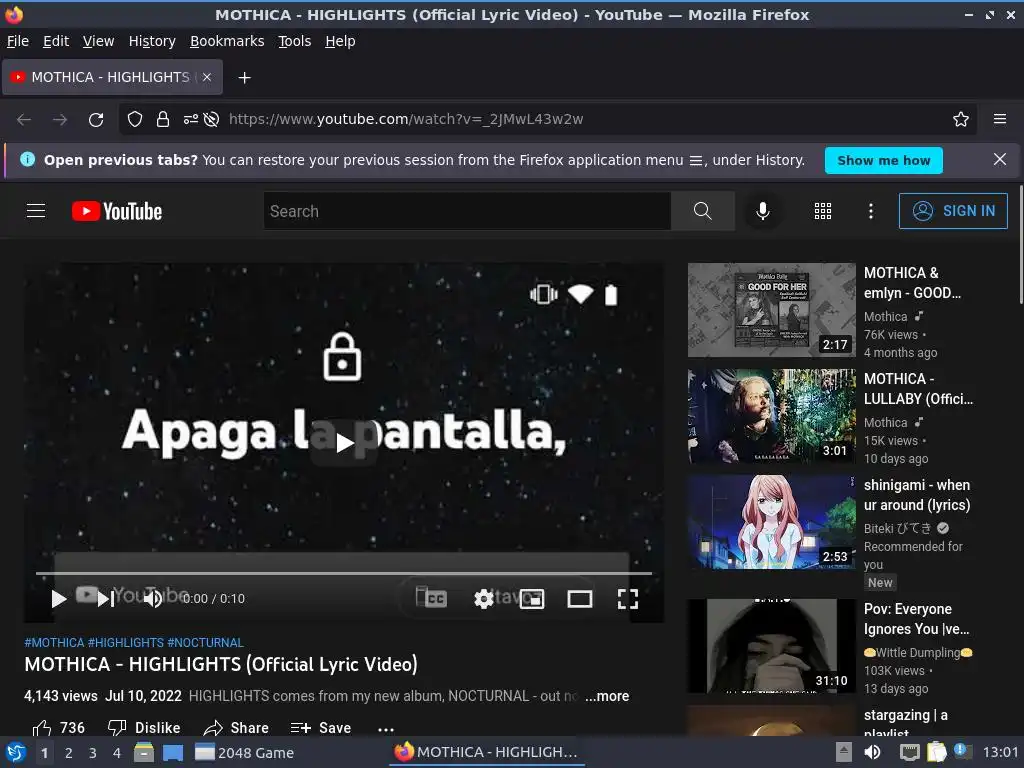Type in the YouTube Search field
The width and height of the screenshot is (1024, 768).
pyautogui.click(x=467, y=211)
